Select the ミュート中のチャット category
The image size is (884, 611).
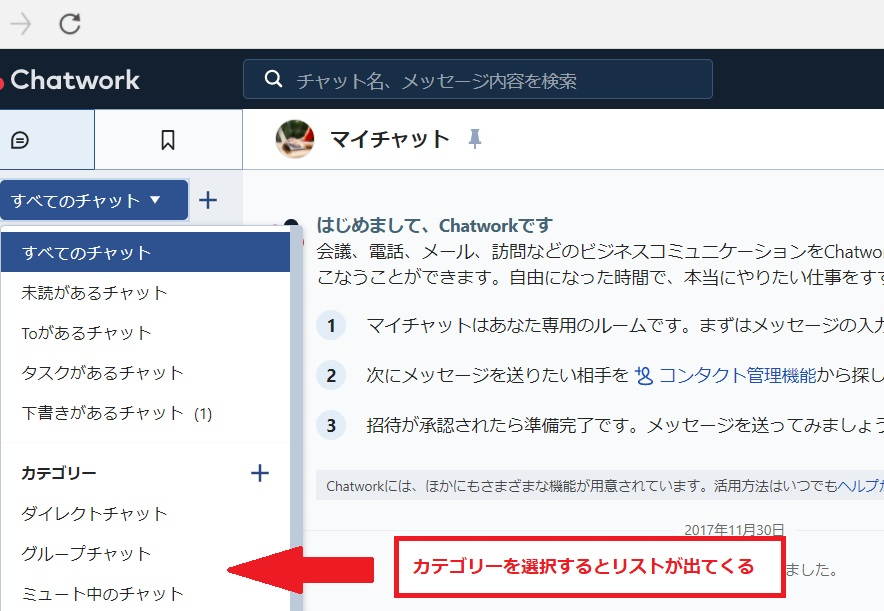145,594
